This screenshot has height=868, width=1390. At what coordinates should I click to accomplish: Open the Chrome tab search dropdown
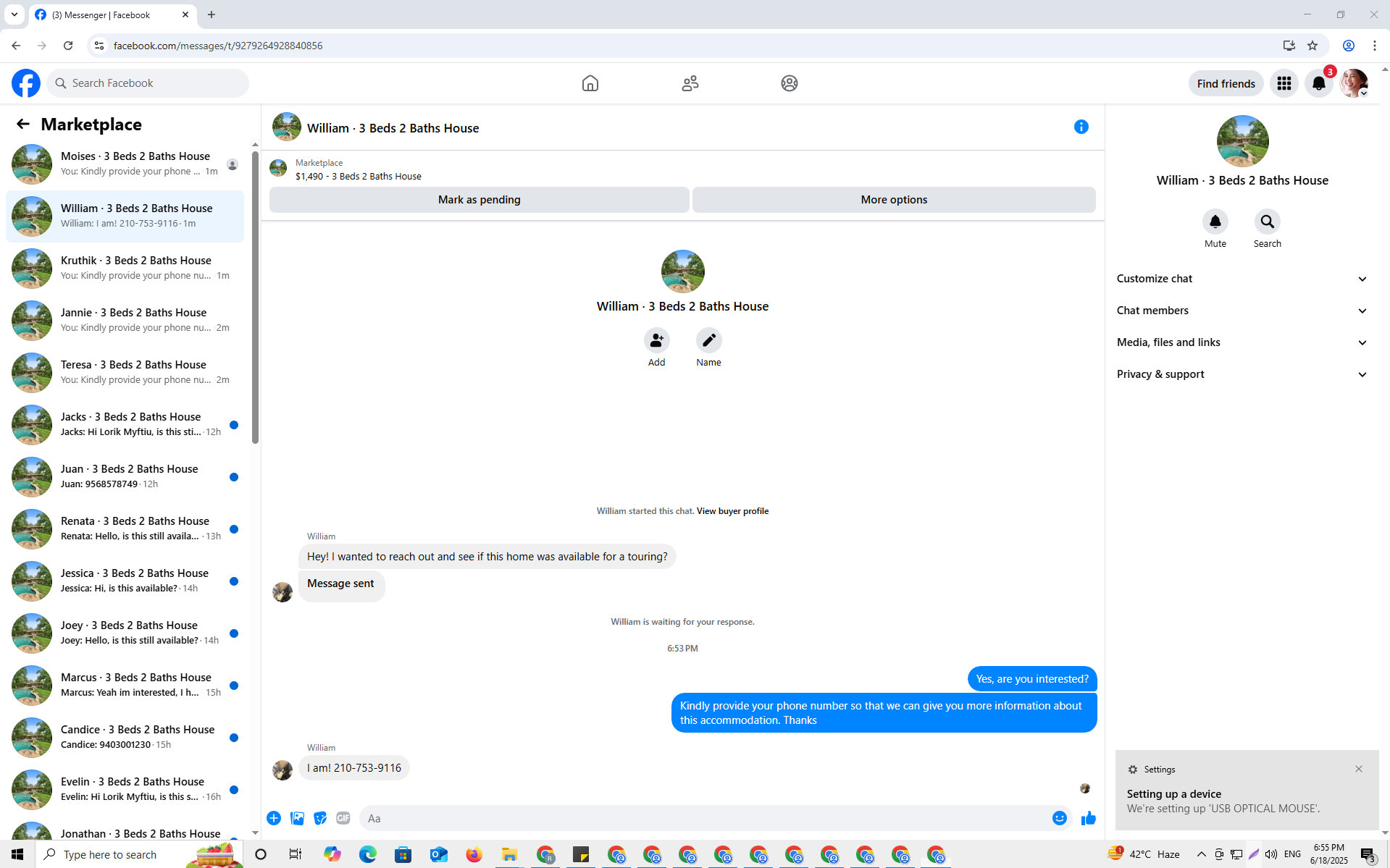pos(14,14)
